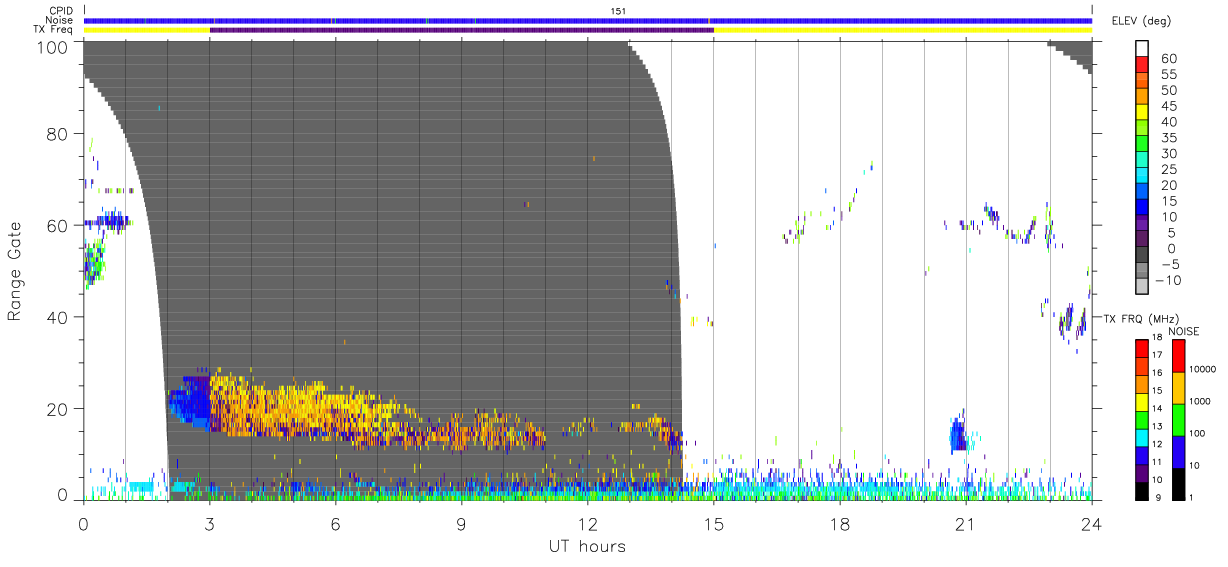The width and height of the screenshot is (1228, 567).
Task: Select yellow swatch in ELEV color bar
Action: pyautogui.click(x=1142, y=112)
